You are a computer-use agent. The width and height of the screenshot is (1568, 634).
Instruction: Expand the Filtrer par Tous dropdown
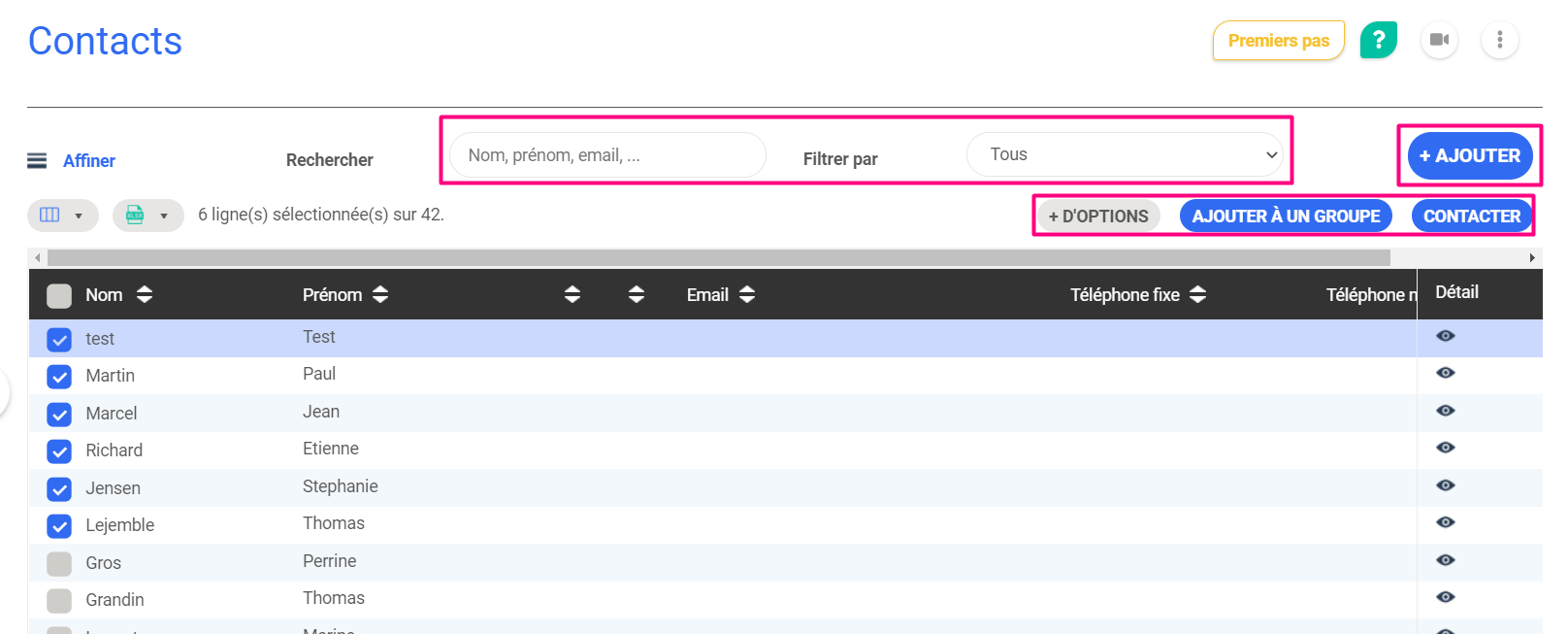click(1125, 155)
